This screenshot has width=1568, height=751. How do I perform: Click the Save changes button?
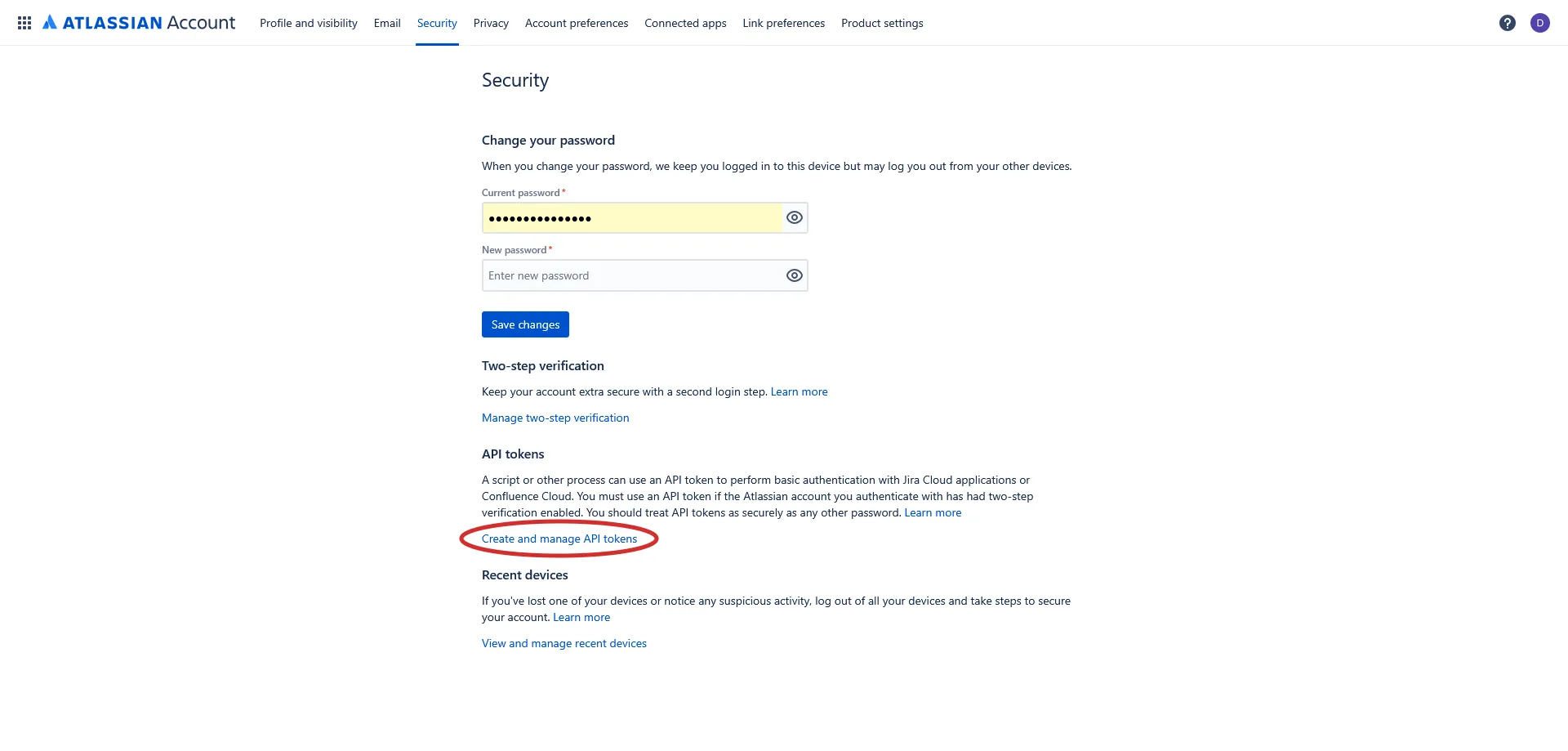click(x=525, y=324)
